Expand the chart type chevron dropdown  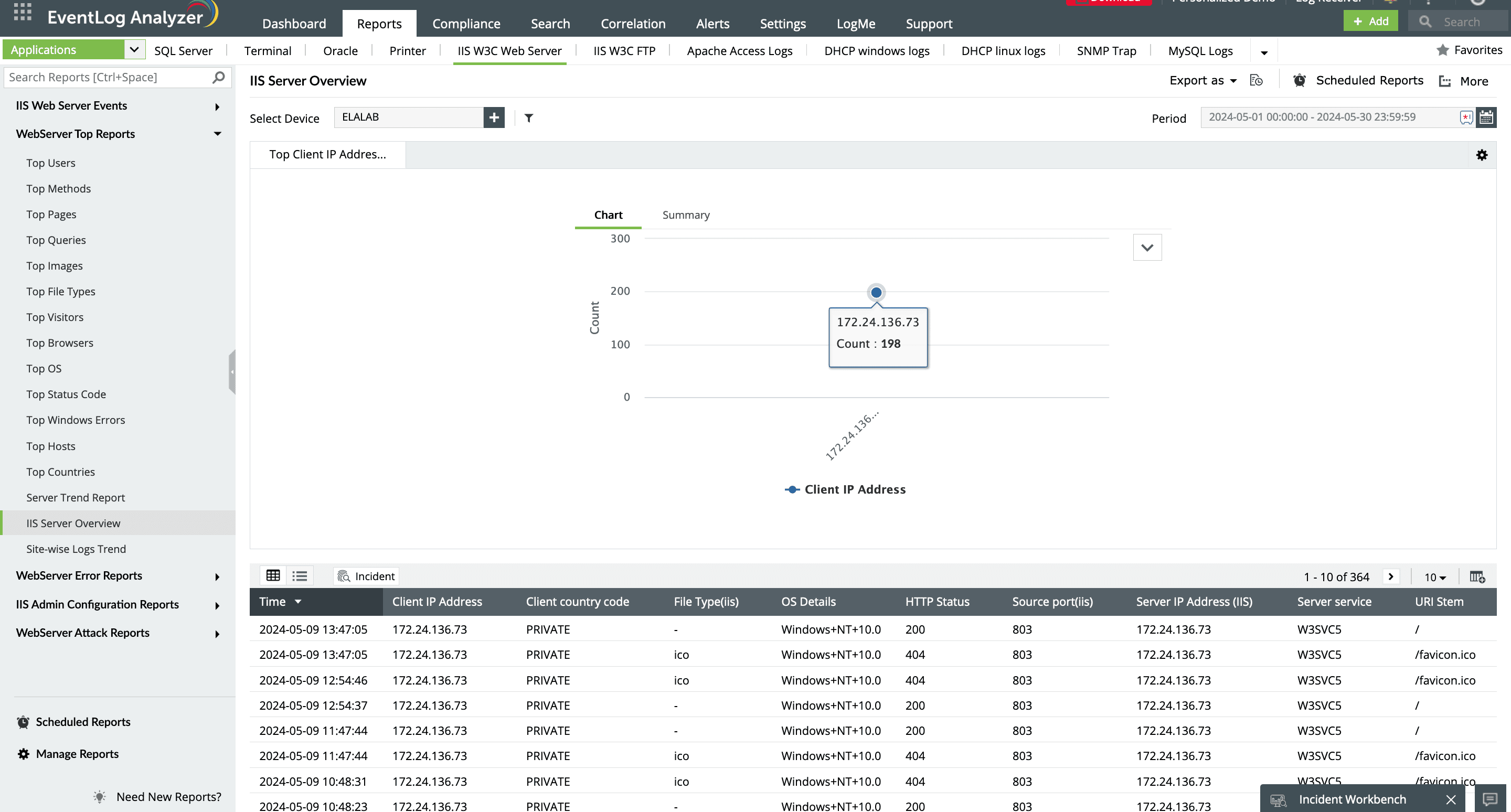pos(1147,248)
